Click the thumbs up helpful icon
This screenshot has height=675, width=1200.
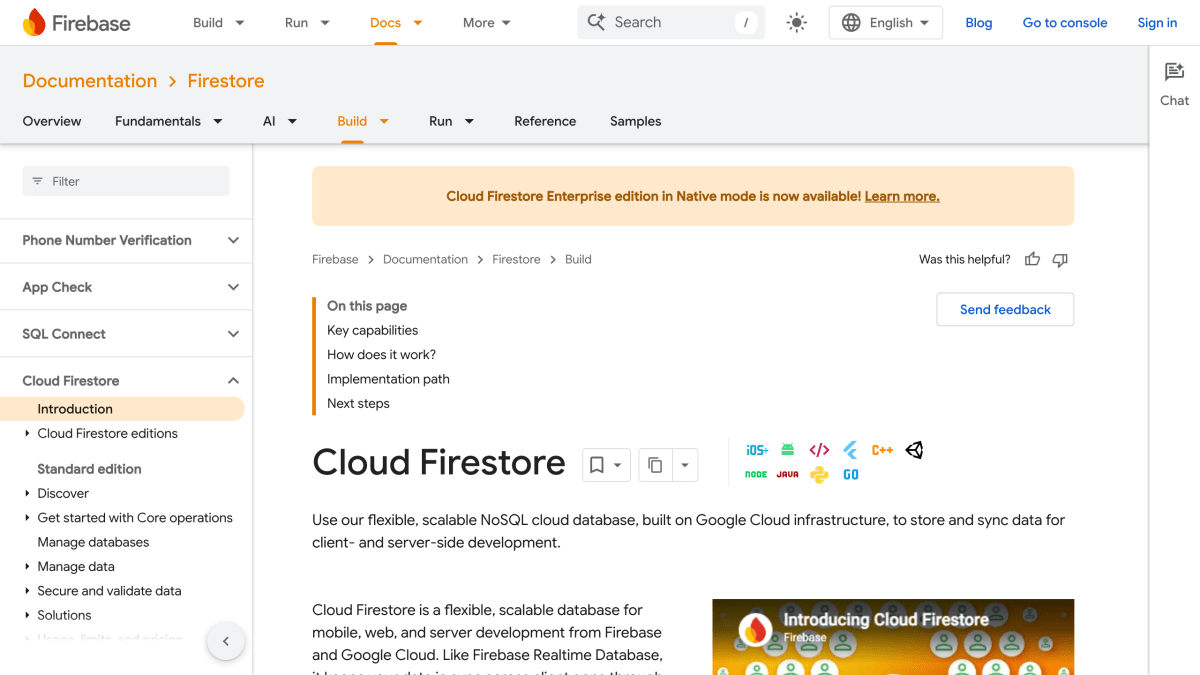1032,260
